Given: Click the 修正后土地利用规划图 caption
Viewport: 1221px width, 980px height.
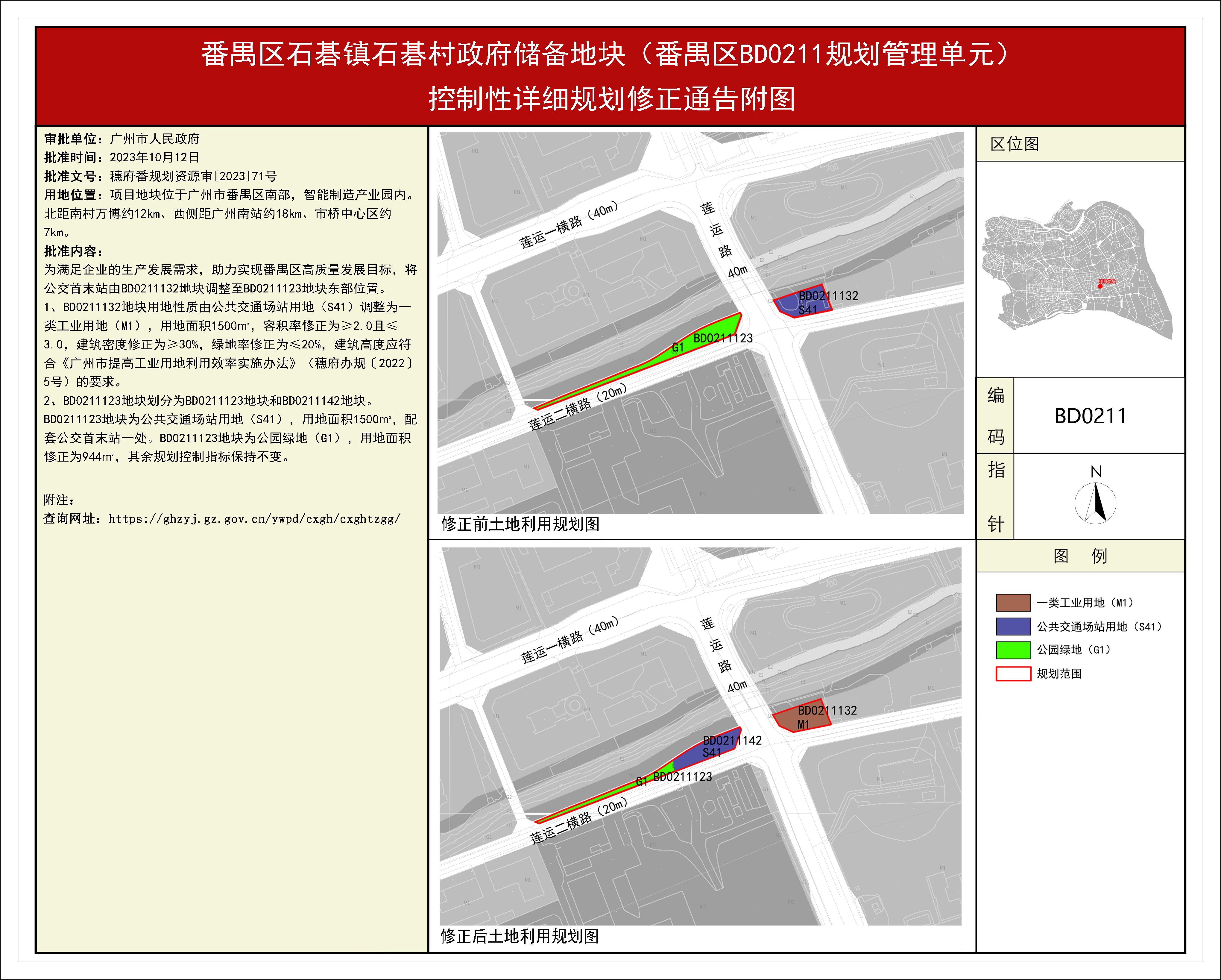Looking at the screenshot, I should (519, 936).
